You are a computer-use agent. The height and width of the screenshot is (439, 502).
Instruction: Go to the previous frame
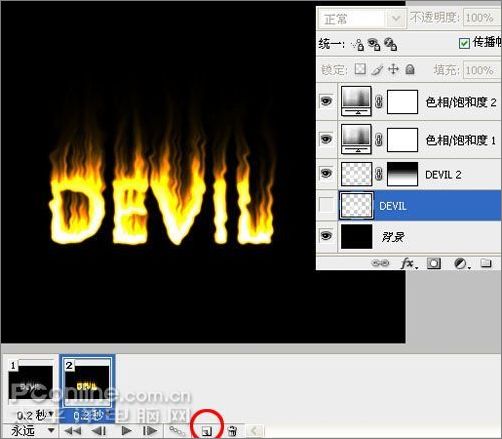pos(99,431)
